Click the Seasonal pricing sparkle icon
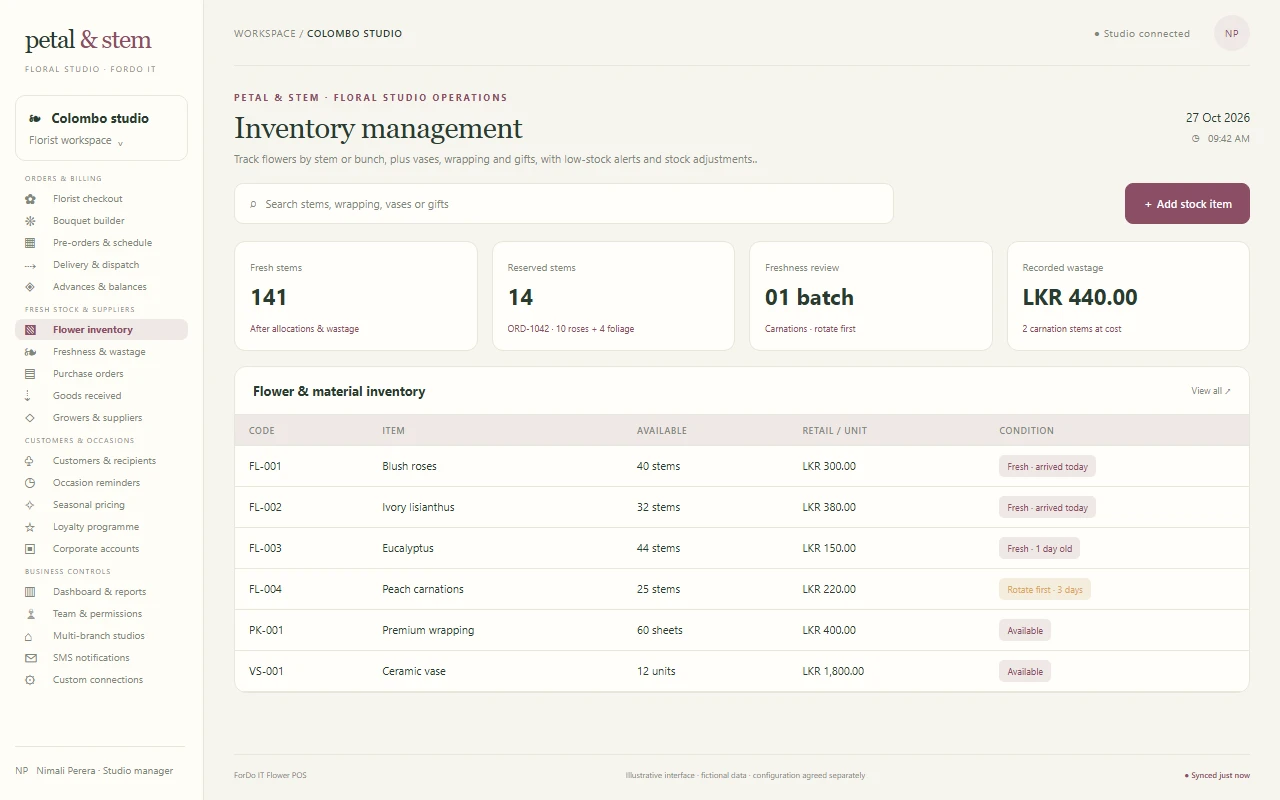This screenshot has width=1280, height=800. 30,505
